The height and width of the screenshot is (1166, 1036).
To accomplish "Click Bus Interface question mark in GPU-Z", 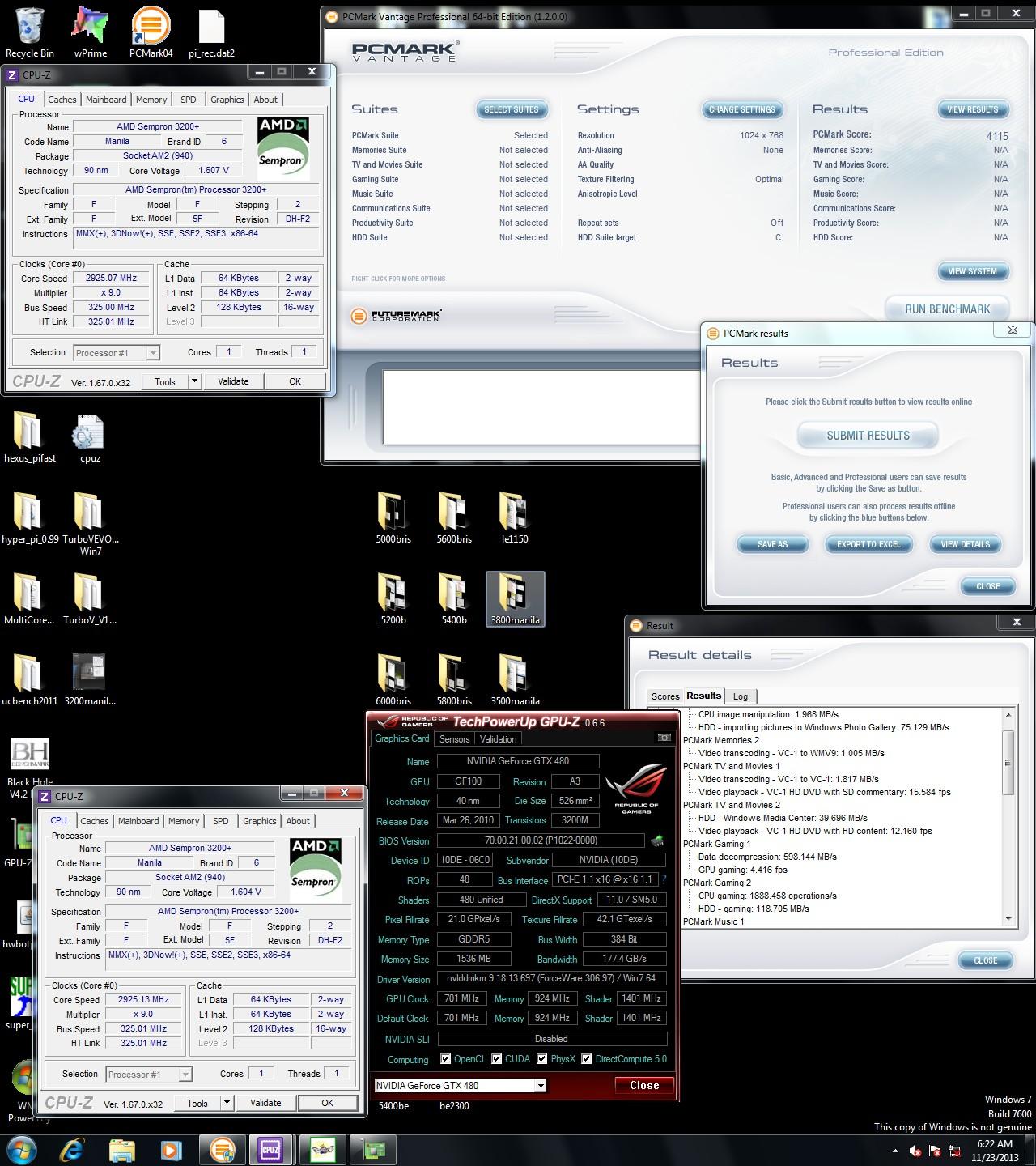I will click(664, 879).
